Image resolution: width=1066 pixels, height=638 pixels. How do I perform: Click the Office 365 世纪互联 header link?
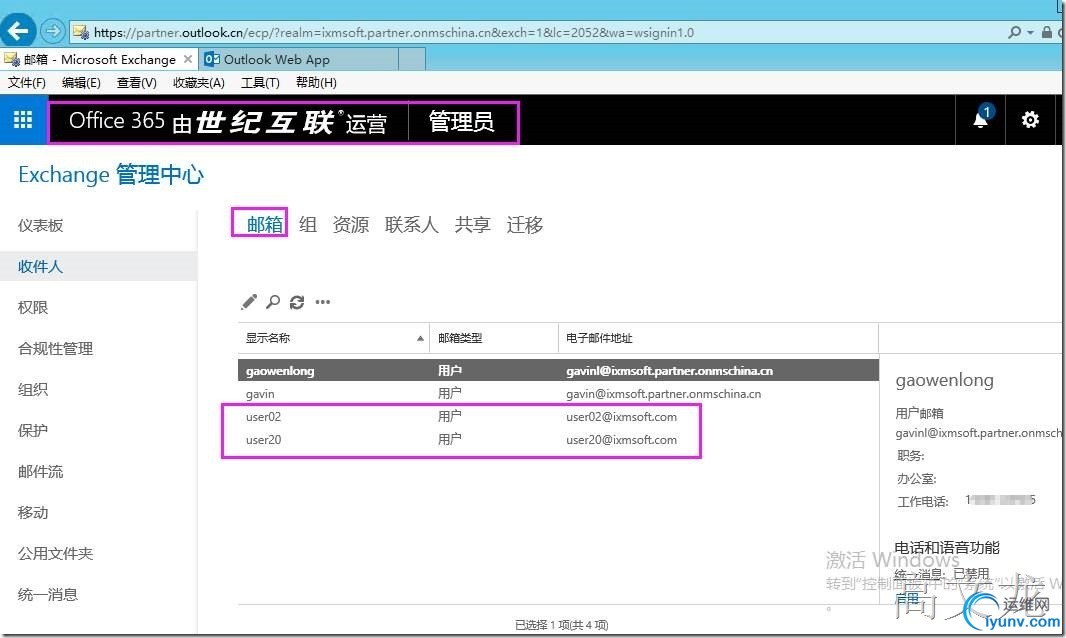[x=228, y=122]
